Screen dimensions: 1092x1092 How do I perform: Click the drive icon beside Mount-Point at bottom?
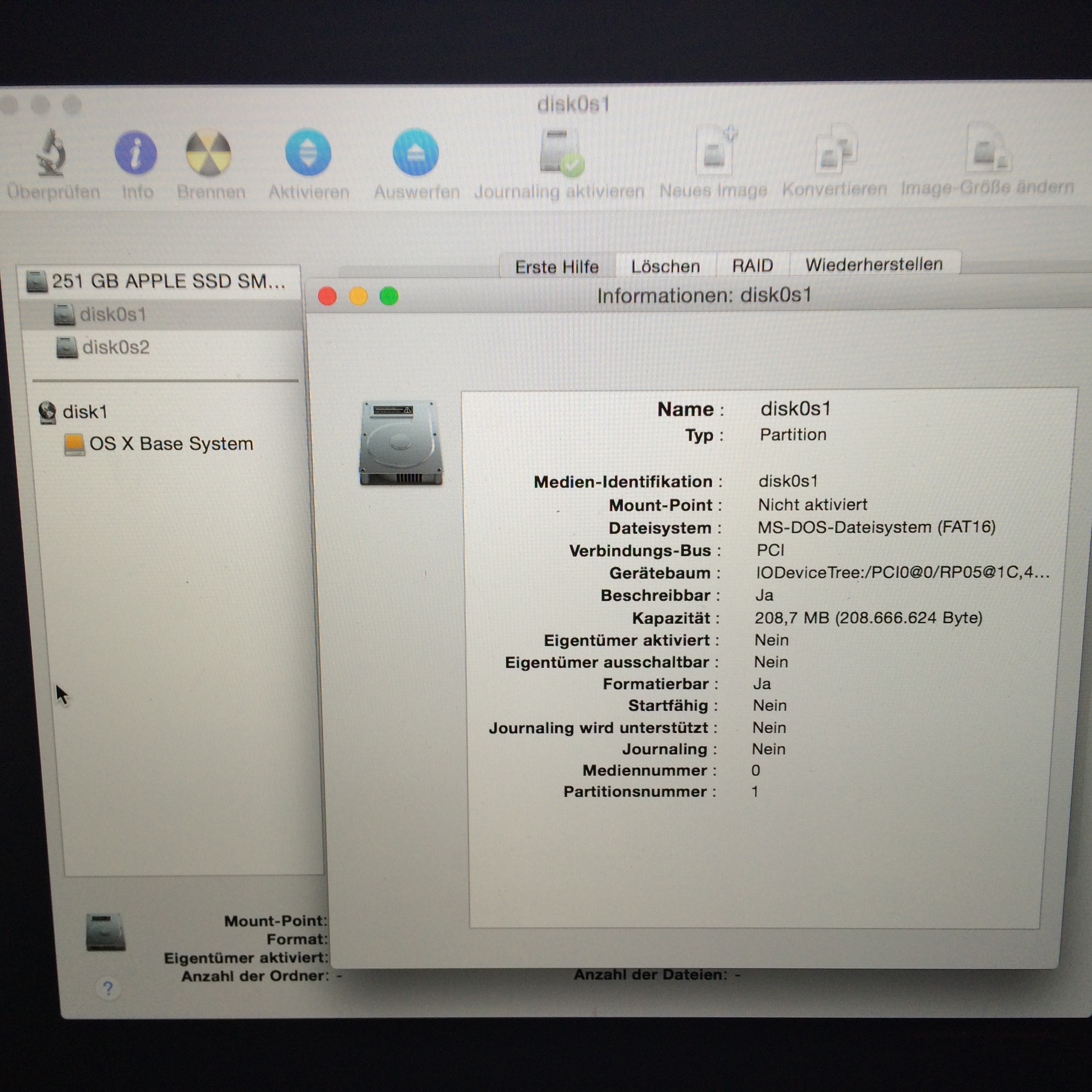(106, 931)
